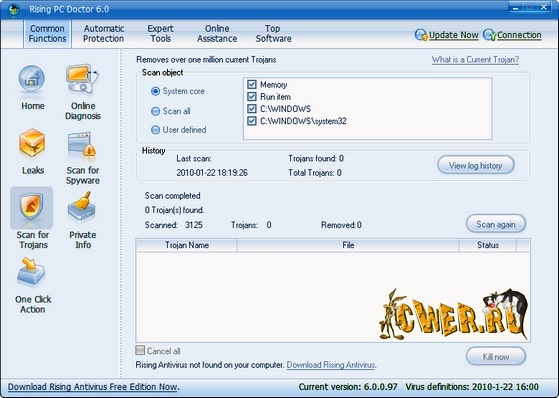
Task: Switch to Automatic Protection tab
Action: pos(103,34)
